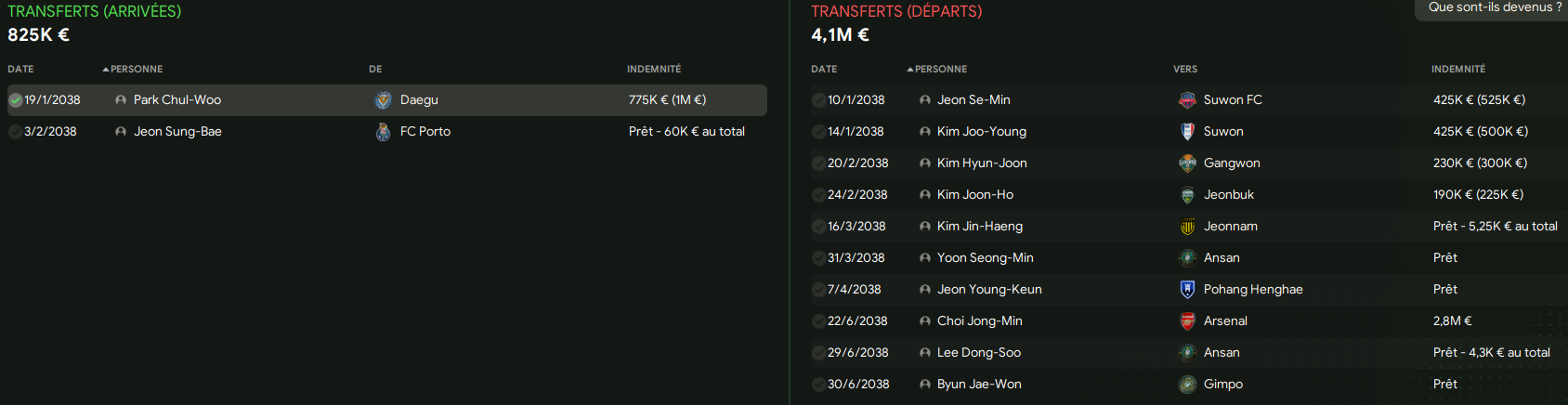This screenshot has width=1568, height=405.
Task: Open the Suwon FC club badge
Action: point(1187,100)
